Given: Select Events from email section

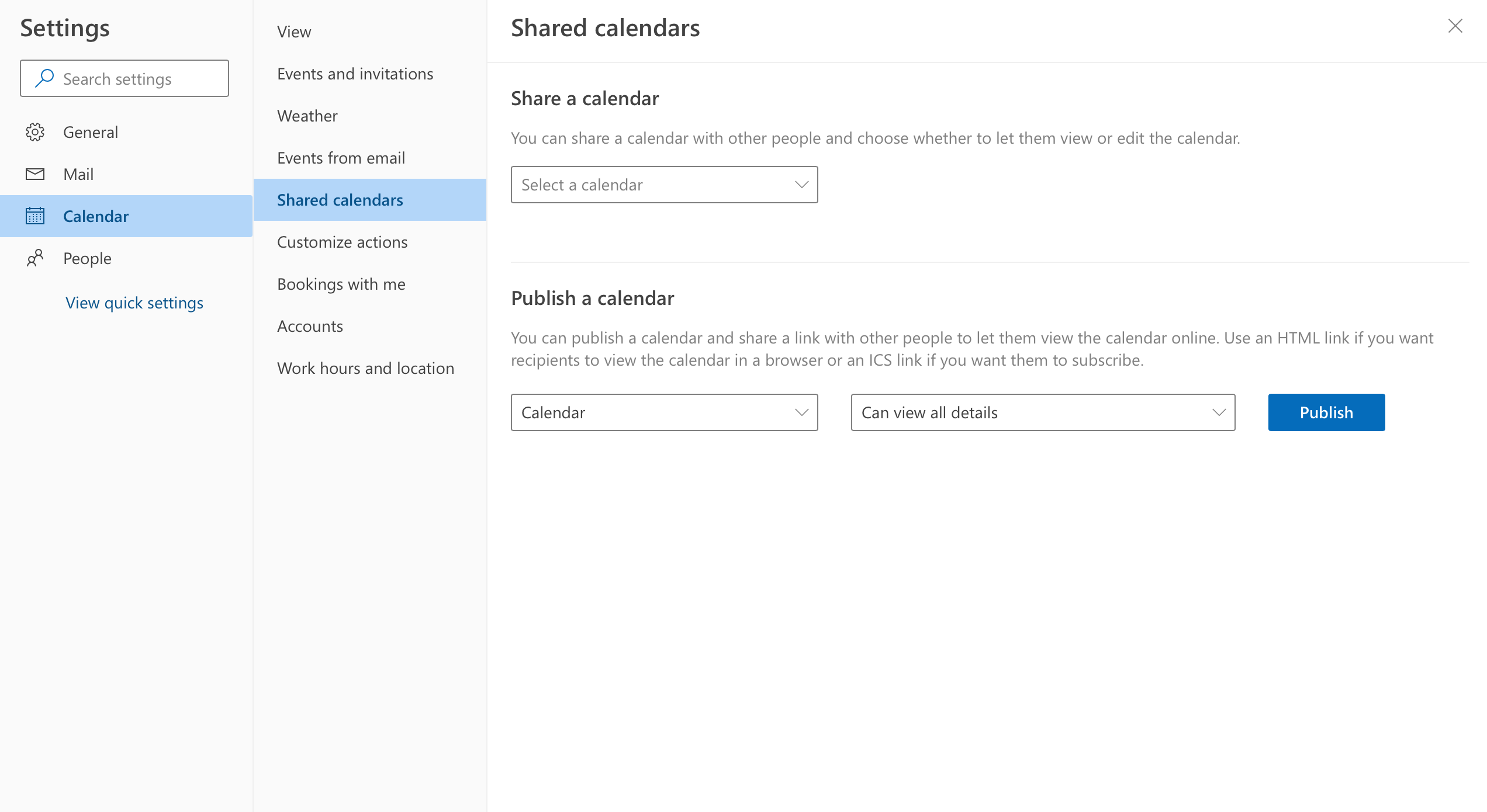Looking at the screenshot, I should click(x=341, y=158).
